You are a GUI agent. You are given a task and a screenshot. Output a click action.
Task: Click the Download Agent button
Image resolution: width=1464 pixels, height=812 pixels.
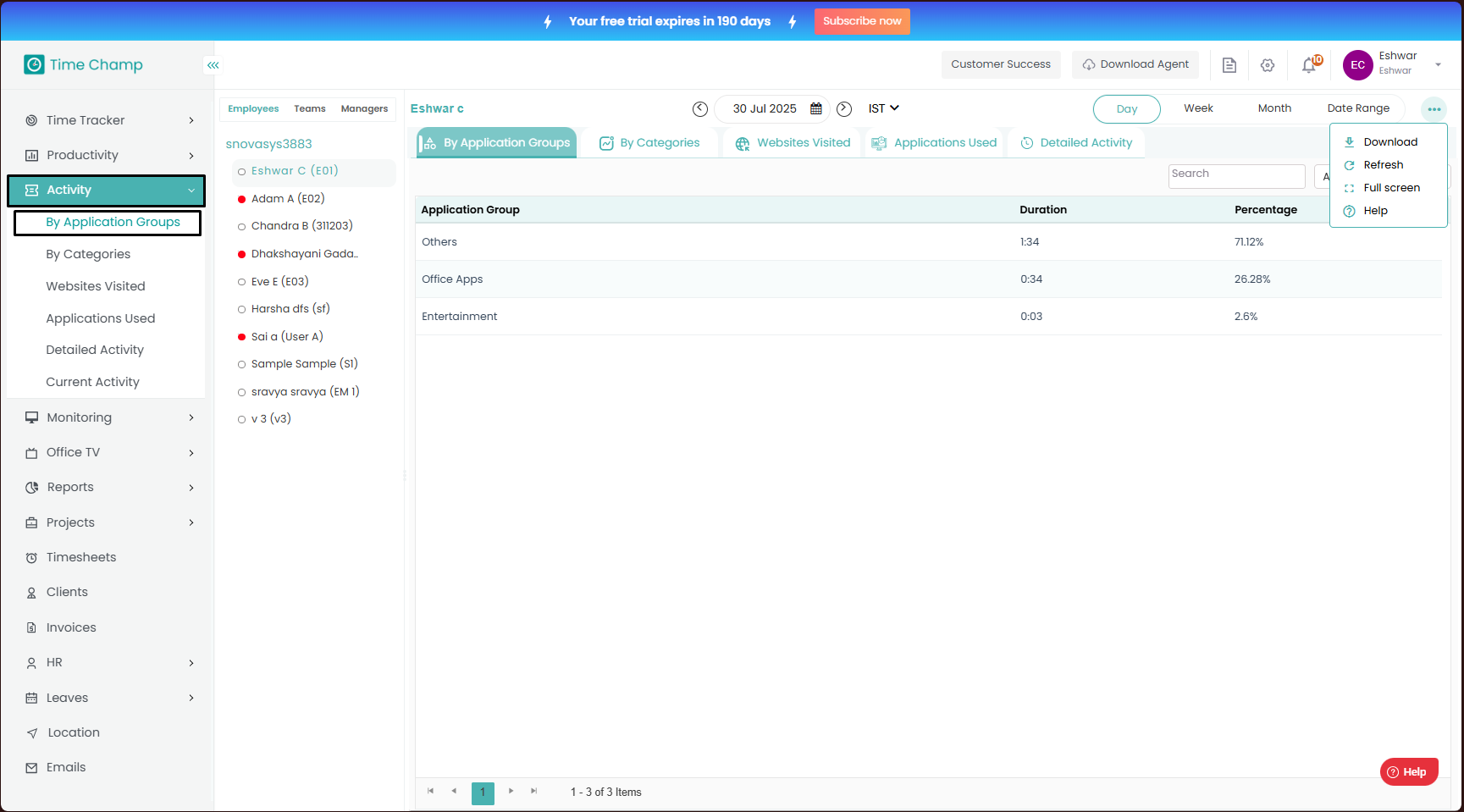(x=1135, y=64)
